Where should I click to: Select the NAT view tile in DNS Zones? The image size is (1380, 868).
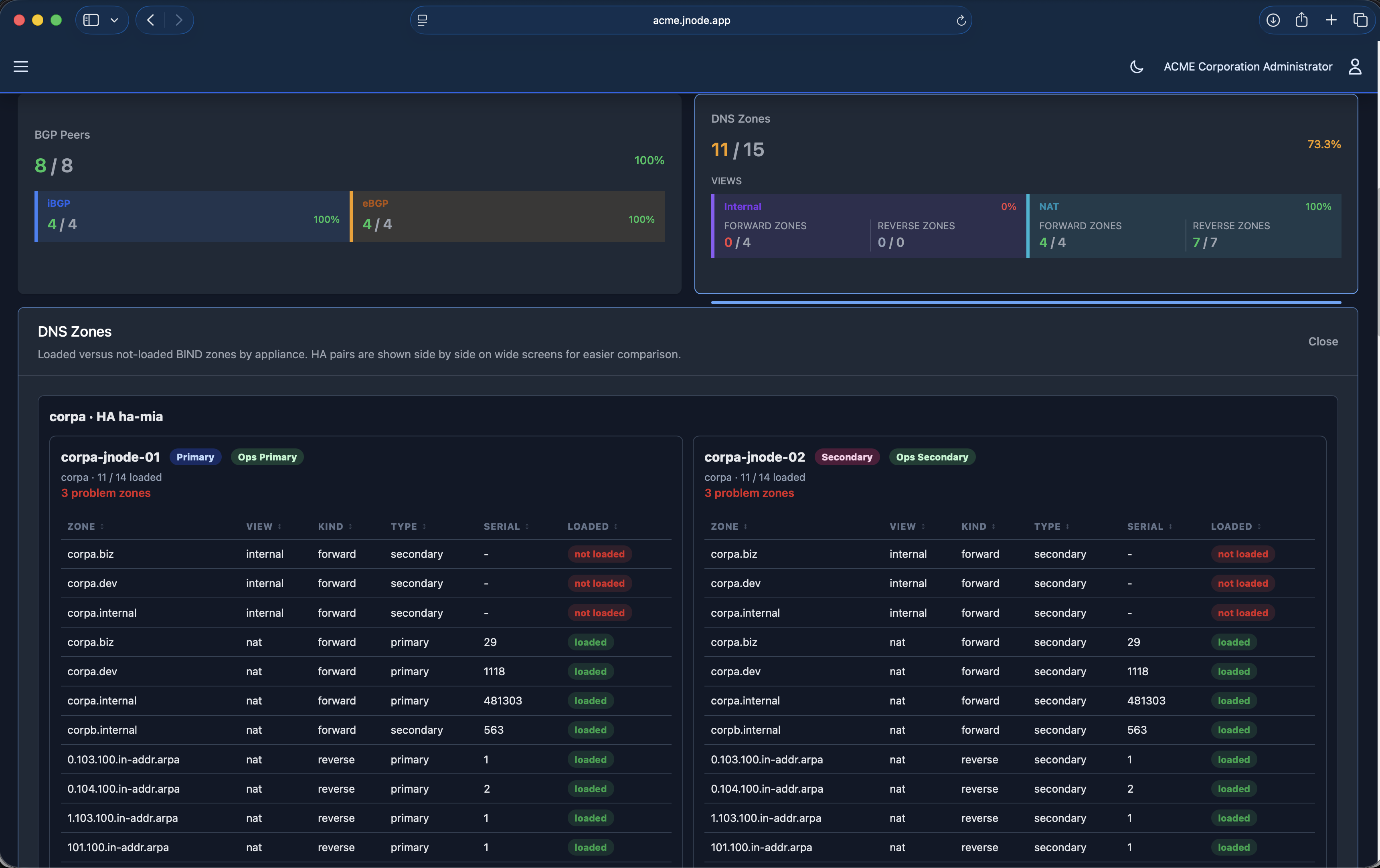tap(1184, 226)
